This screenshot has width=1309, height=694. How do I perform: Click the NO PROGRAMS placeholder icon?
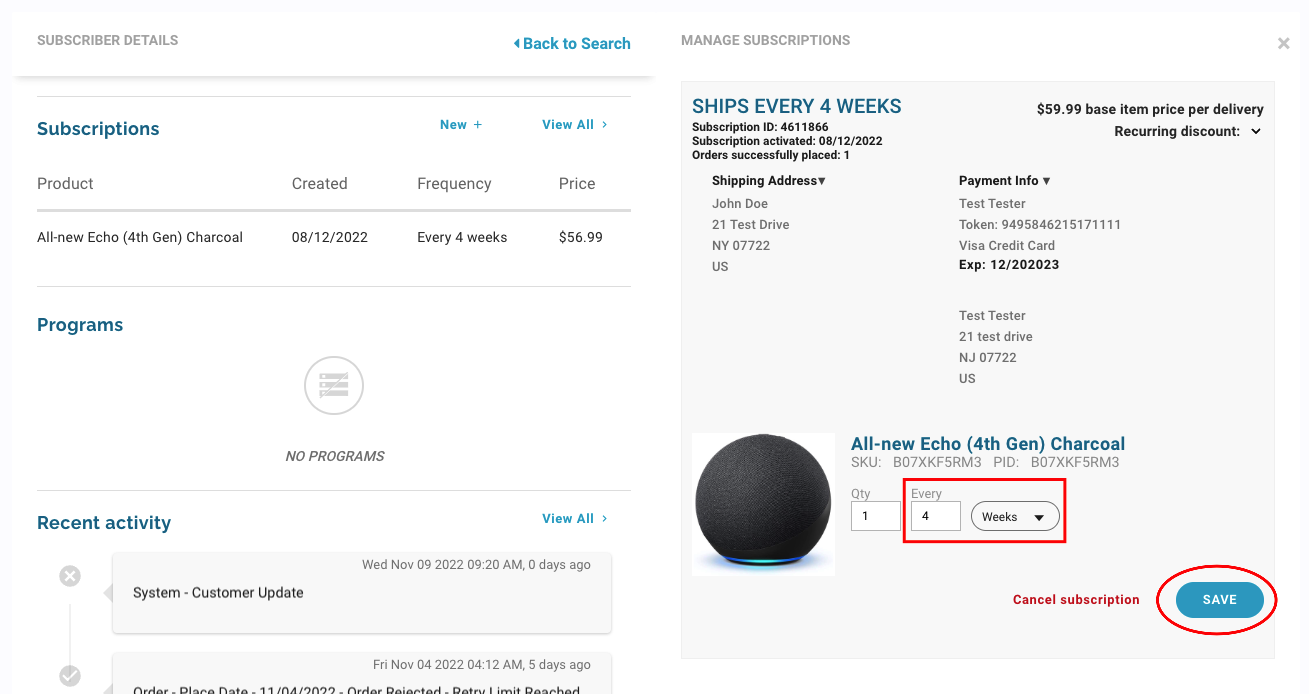click(333, 385)
